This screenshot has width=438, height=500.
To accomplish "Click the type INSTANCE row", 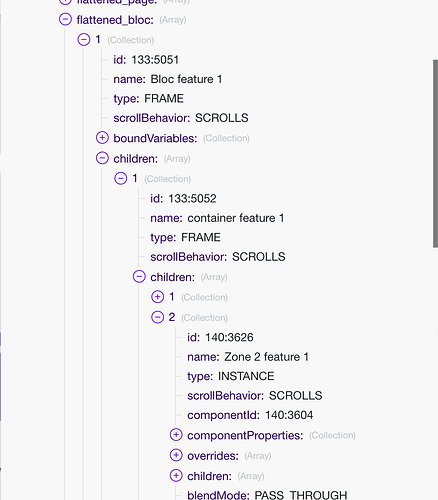I will pos(231,376).
